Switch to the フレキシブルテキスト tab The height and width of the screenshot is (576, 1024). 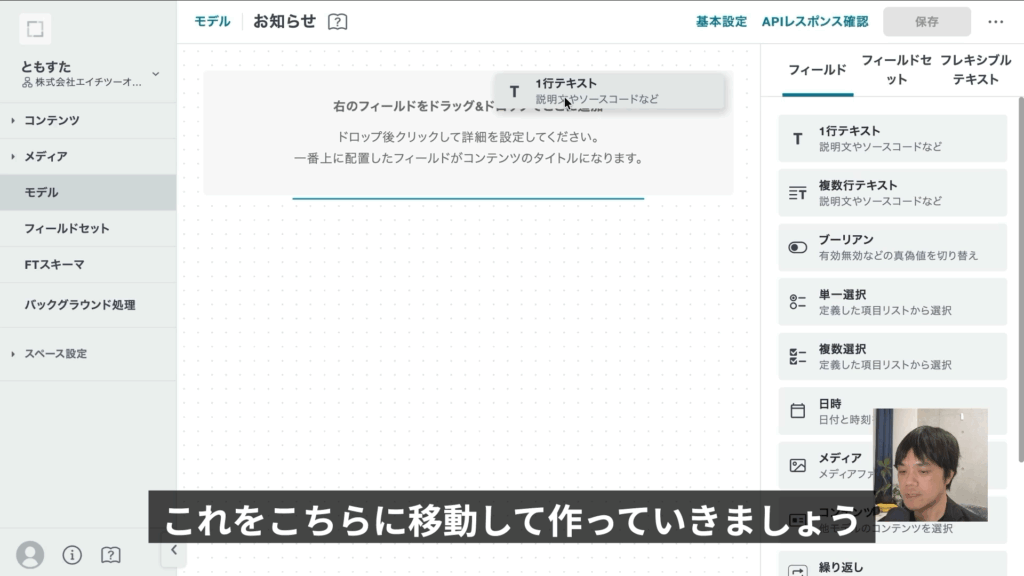(x=975, y=70)
